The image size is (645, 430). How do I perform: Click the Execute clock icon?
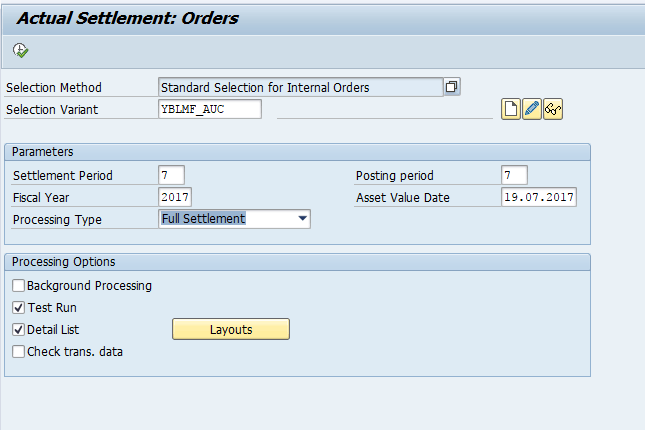(x=20, y=49)
